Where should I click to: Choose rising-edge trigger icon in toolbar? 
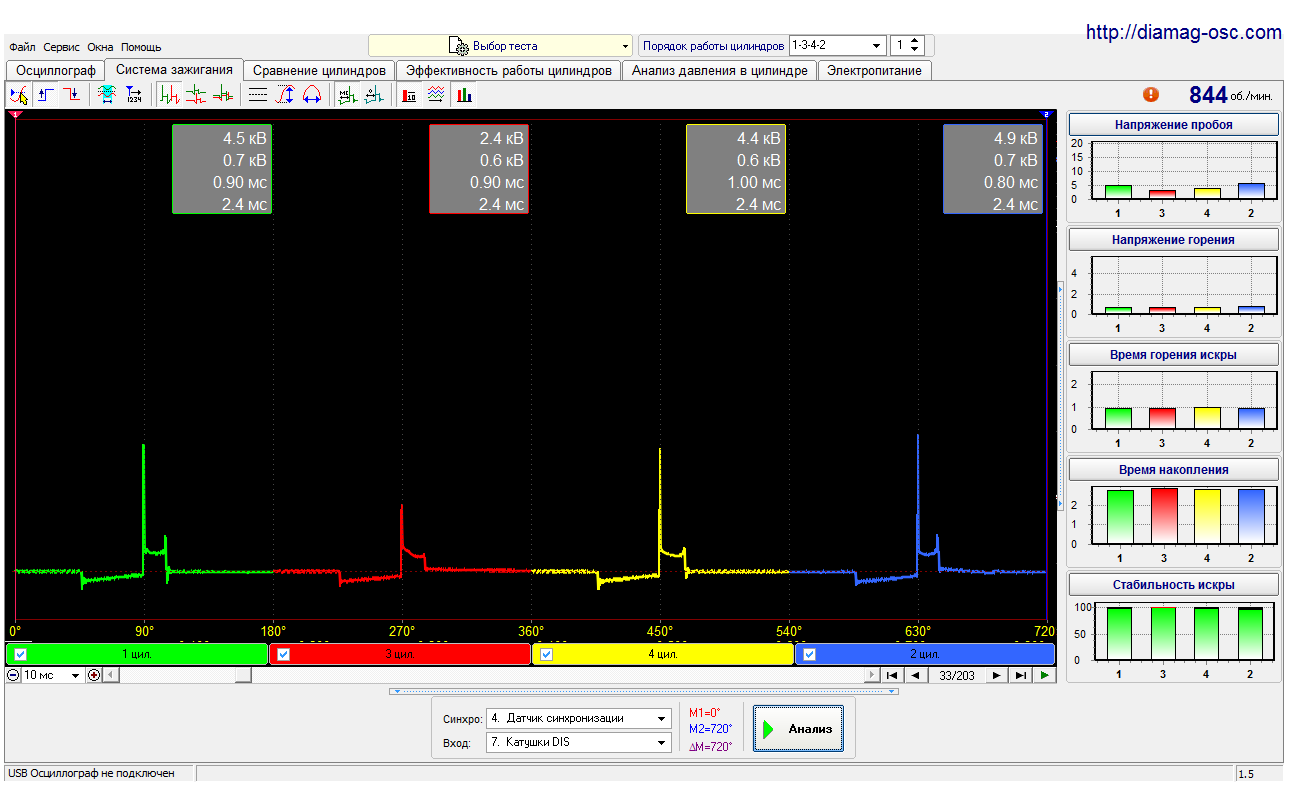coord(46,95)
